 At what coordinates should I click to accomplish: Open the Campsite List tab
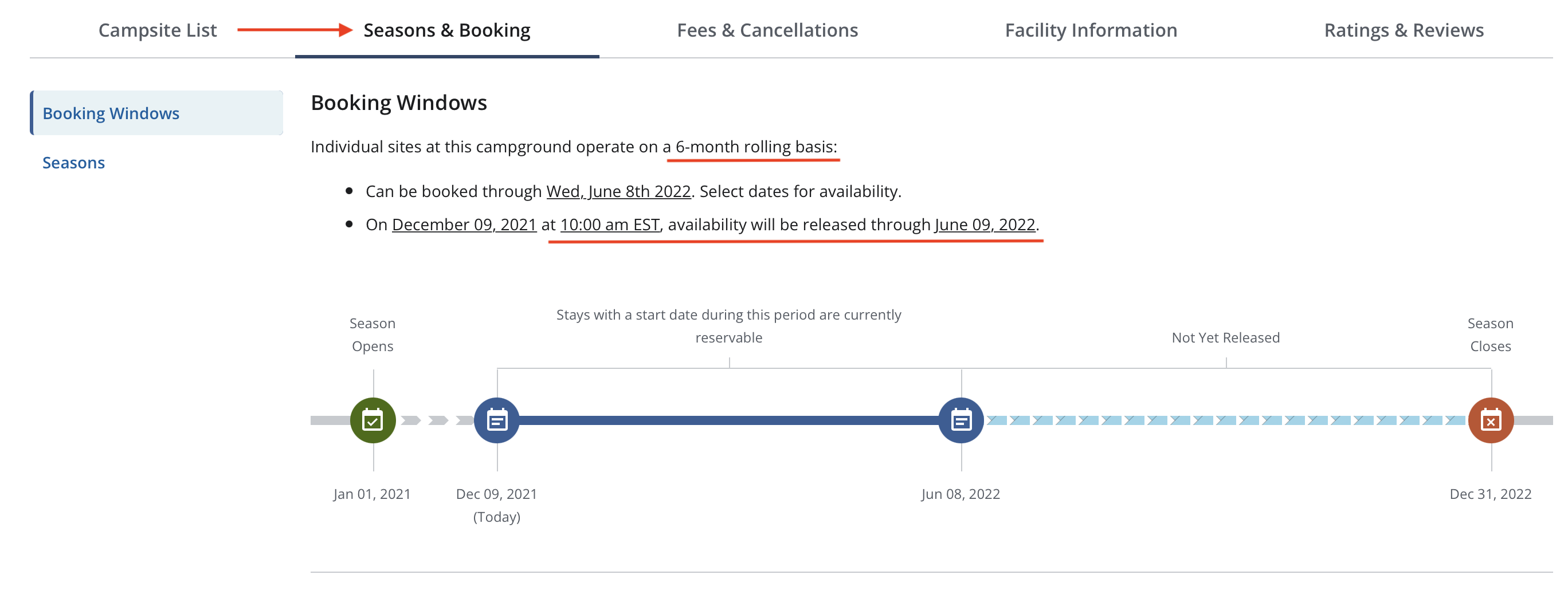(x=158, y=30)
